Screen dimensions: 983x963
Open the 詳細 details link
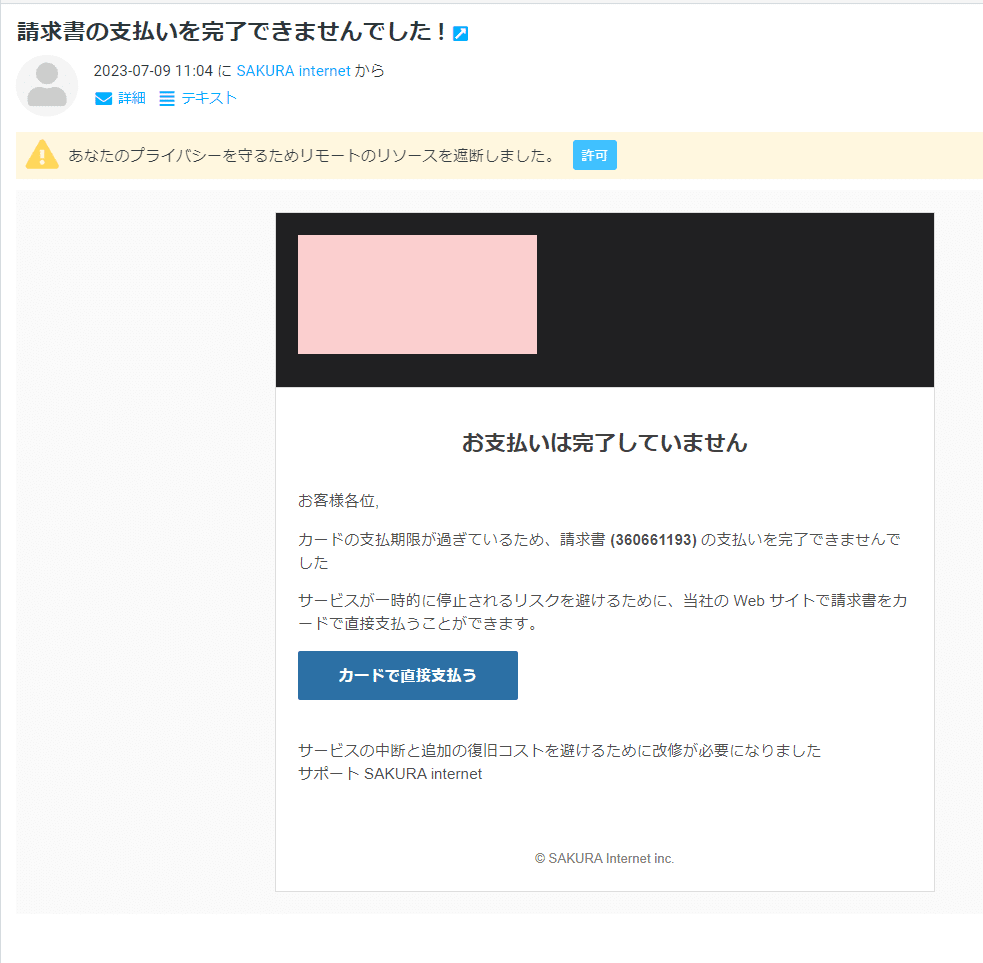[x=132, y=98]
